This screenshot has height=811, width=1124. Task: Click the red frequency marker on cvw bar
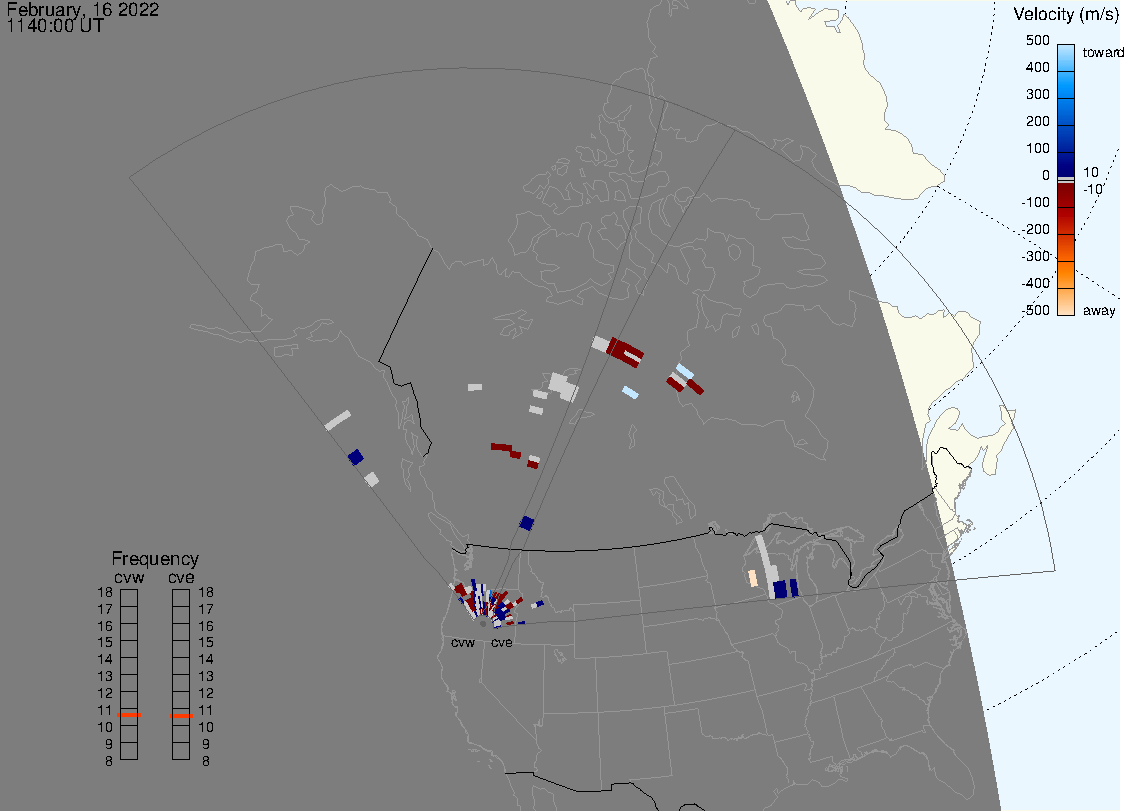[129, 715]
